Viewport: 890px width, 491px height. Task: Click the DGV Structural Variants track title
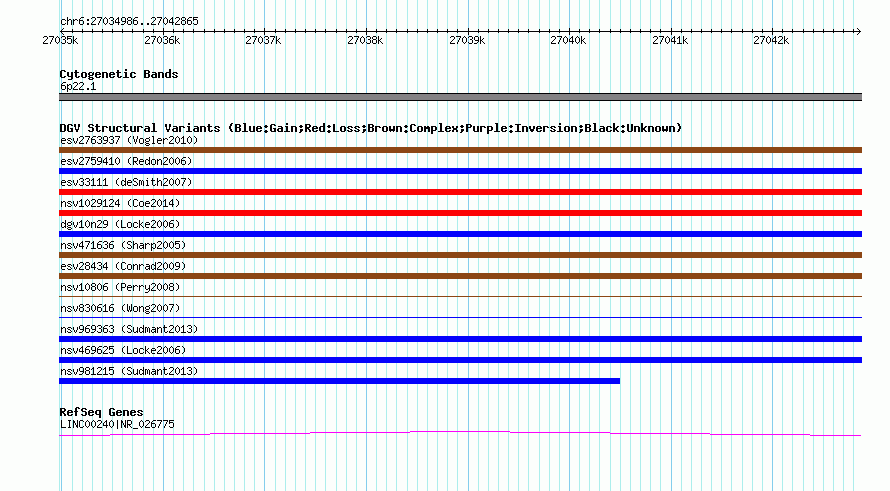[371, 128]
